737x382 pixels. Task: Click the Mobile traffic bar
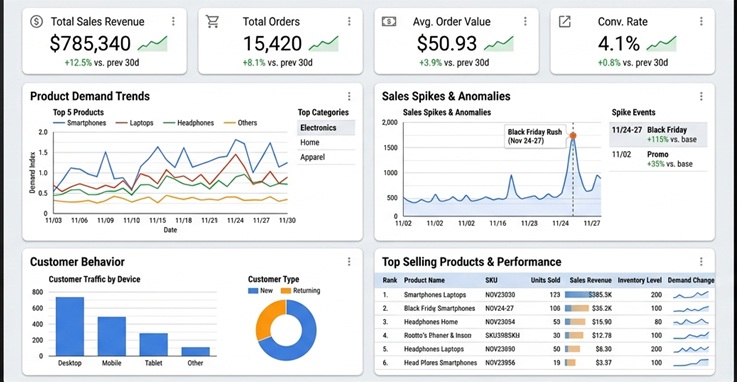(x=112, y=336)
